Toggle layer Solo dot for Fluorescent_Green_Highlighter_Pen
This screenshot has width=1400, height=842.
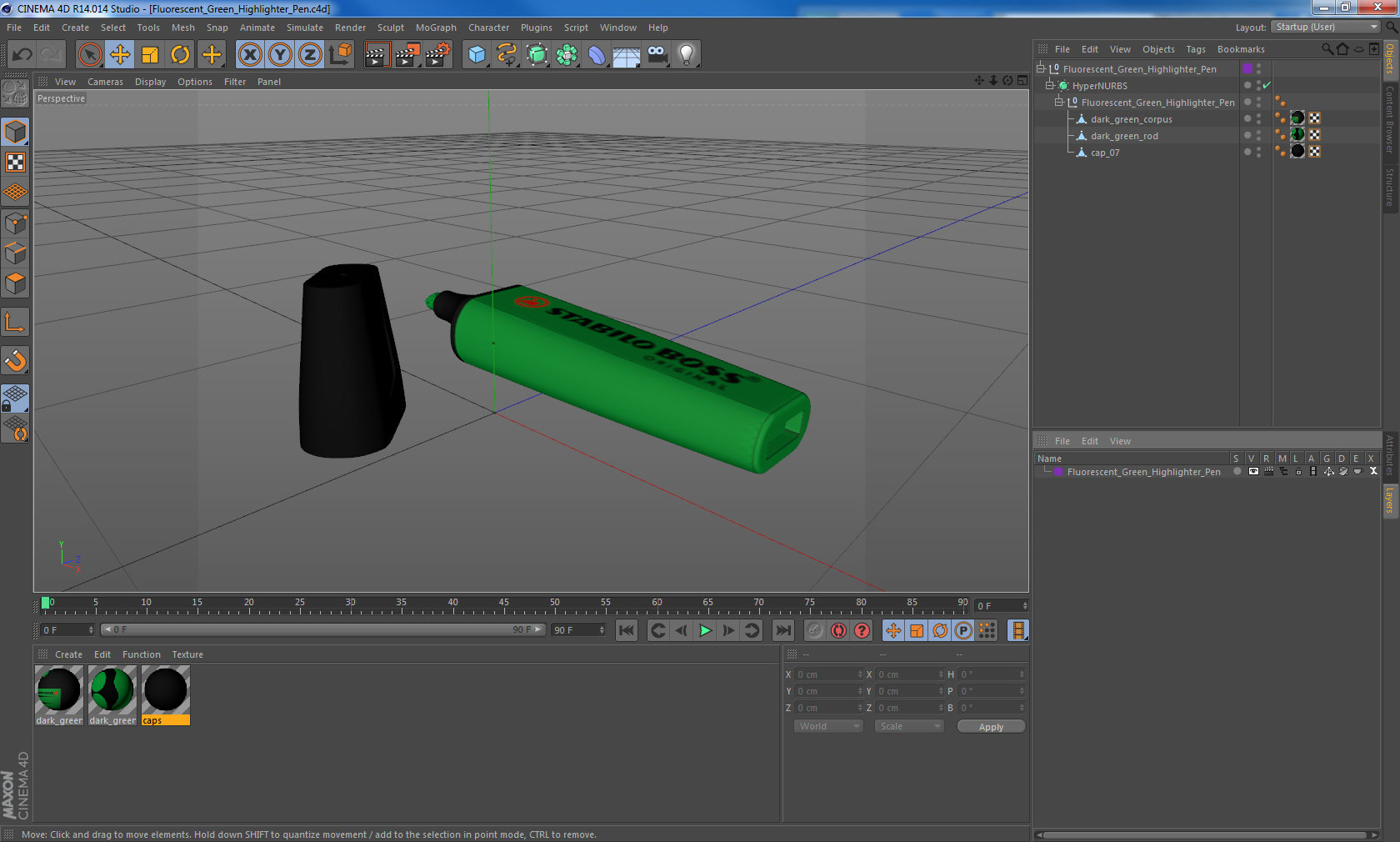point(1237,472)
